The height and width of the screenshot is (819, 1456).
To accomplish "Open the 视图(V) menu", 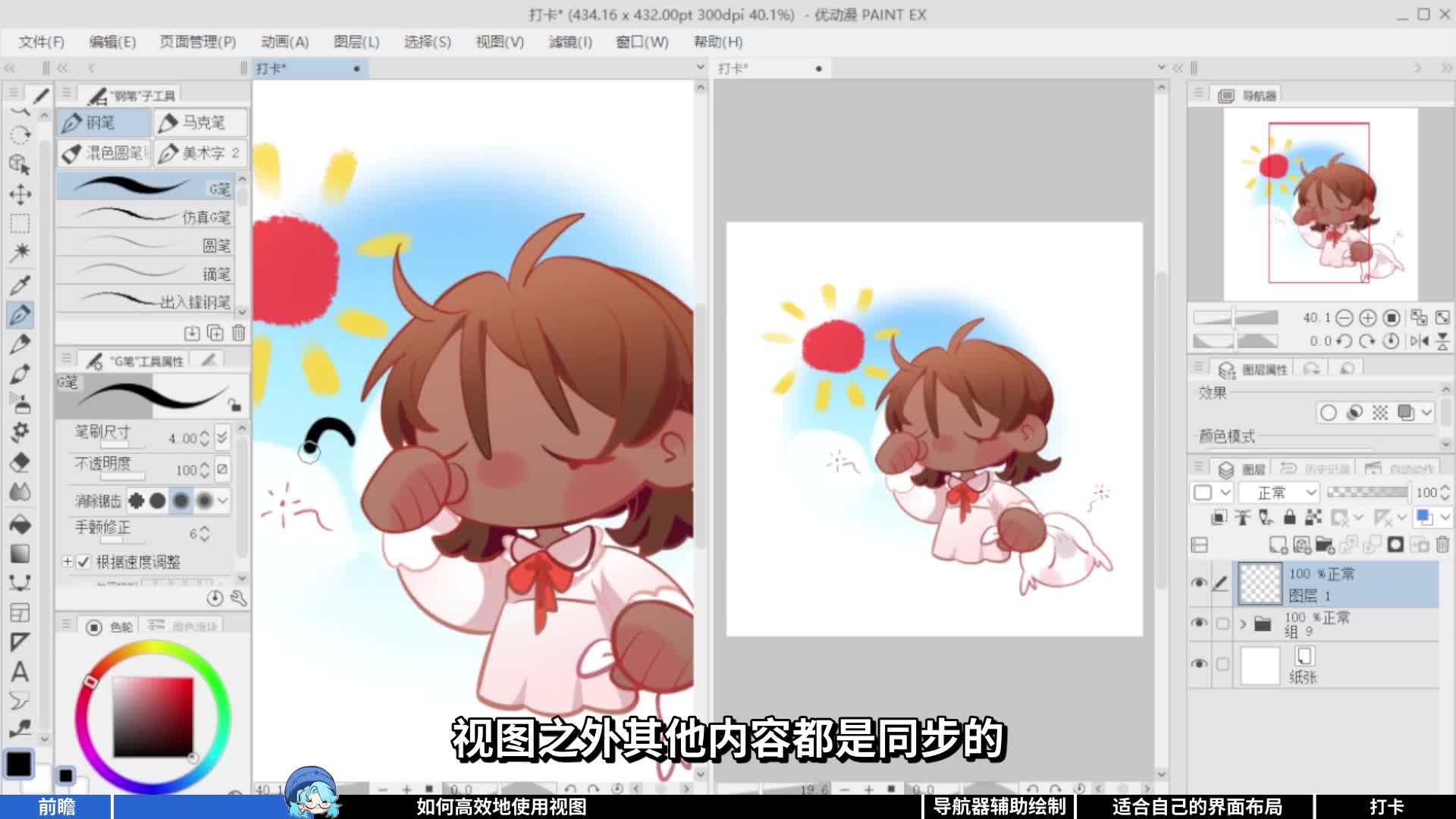I will pos(500,42).
